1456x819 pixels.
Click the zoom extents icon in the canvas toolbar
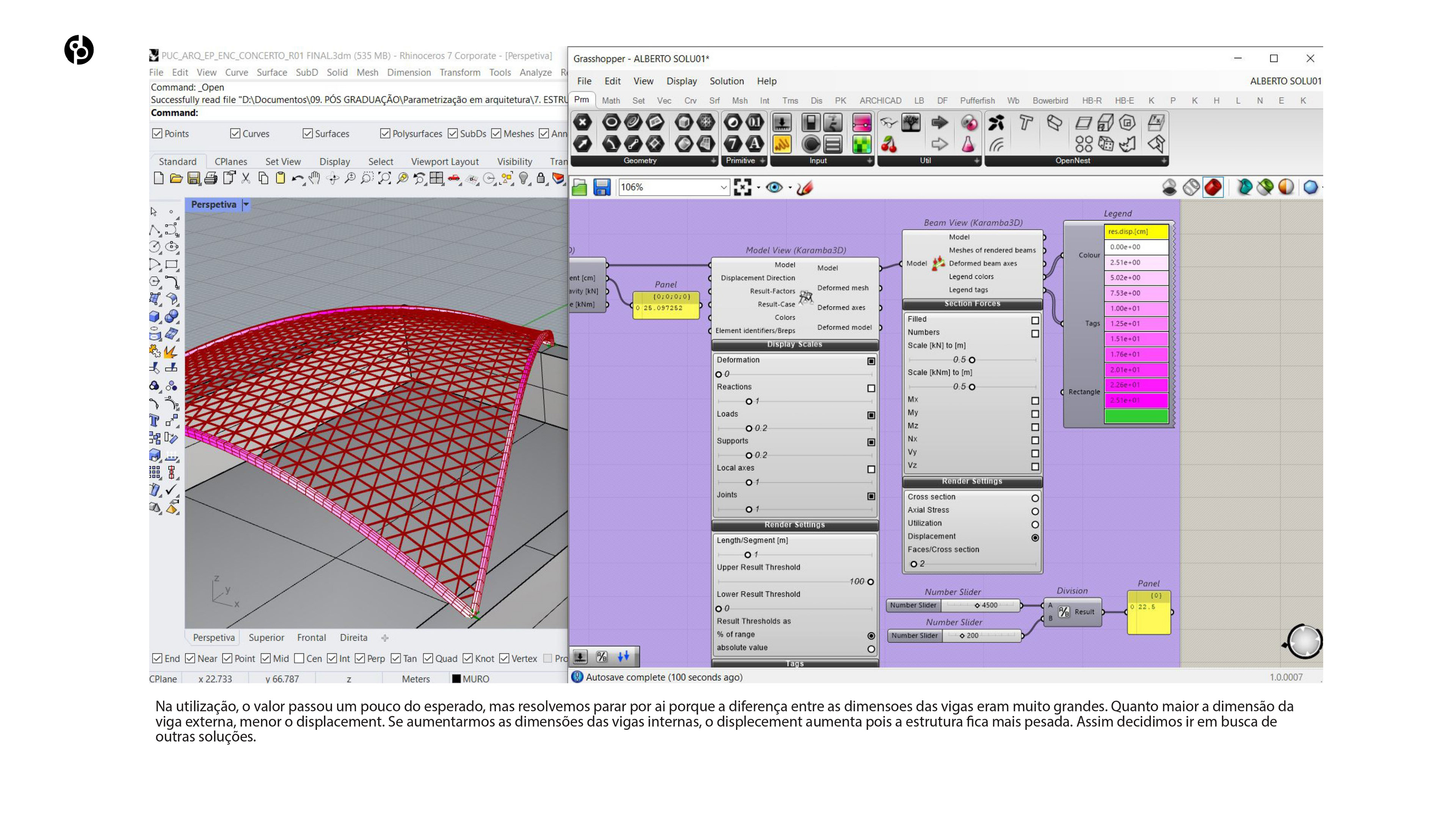click(742, 187)
